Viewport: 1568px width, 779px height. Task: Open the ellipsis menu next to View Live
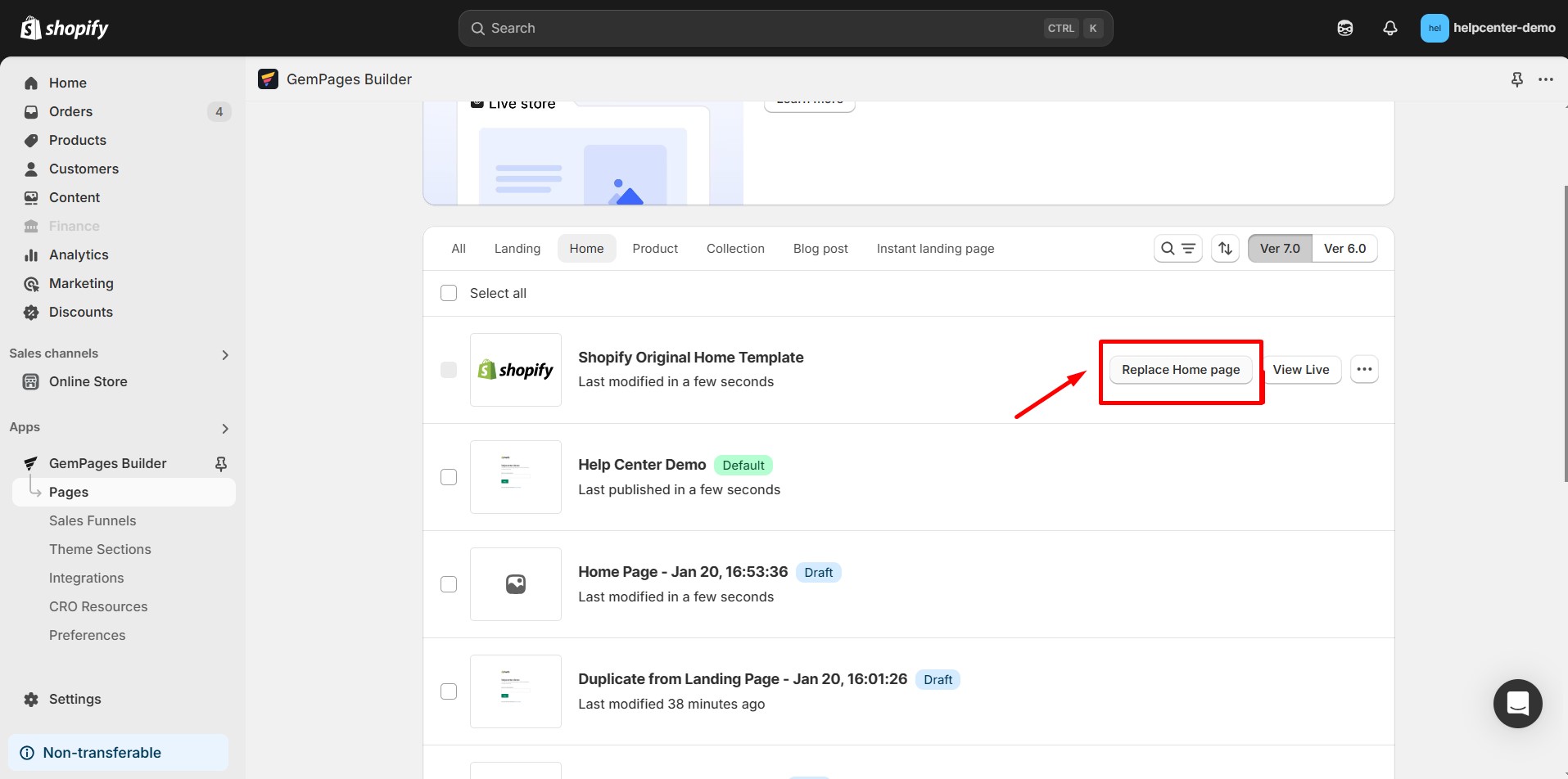(1364, 369)
